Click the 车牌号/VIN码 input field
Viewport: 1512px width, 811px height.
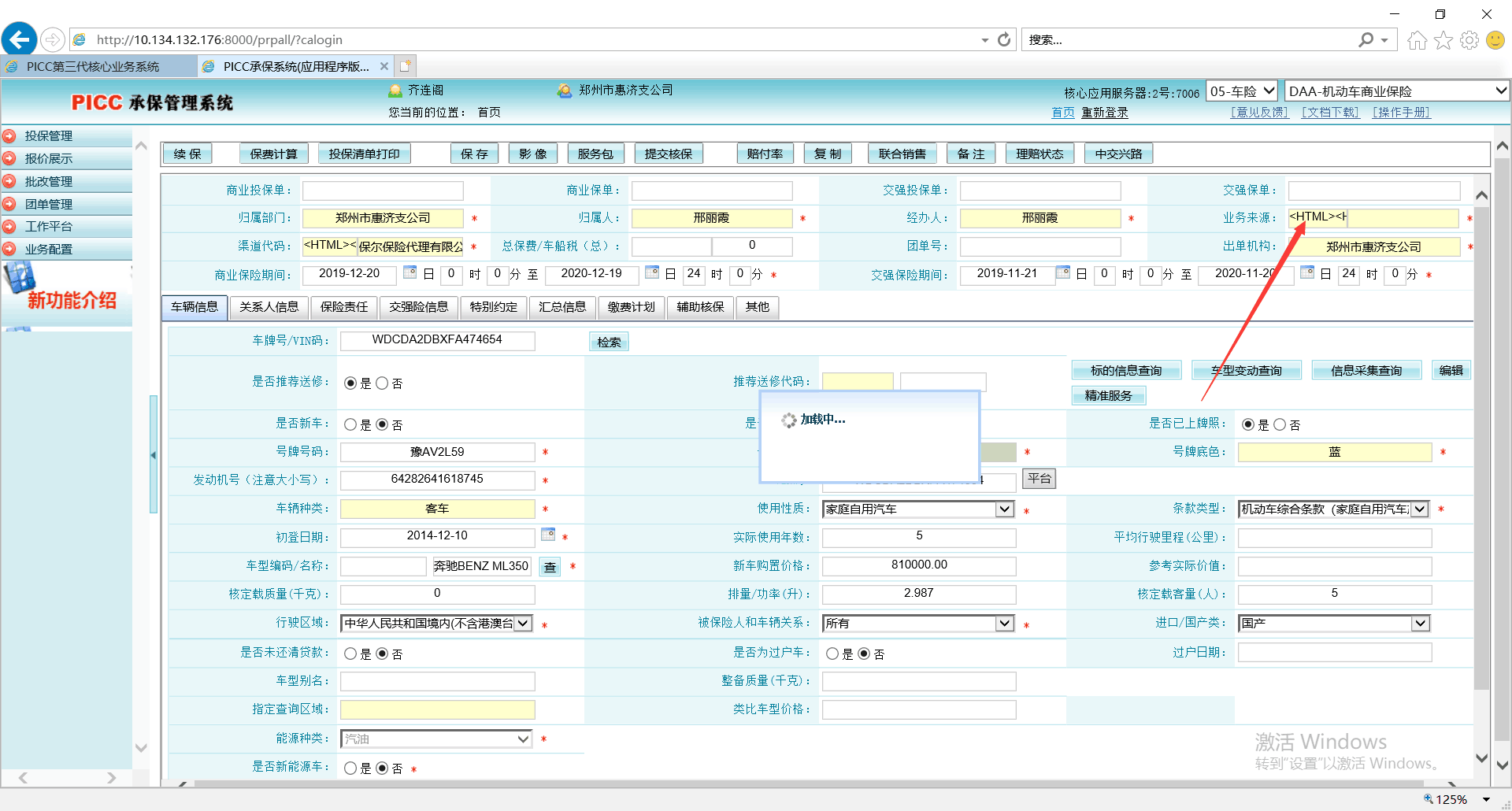click(x=437, y=340)
